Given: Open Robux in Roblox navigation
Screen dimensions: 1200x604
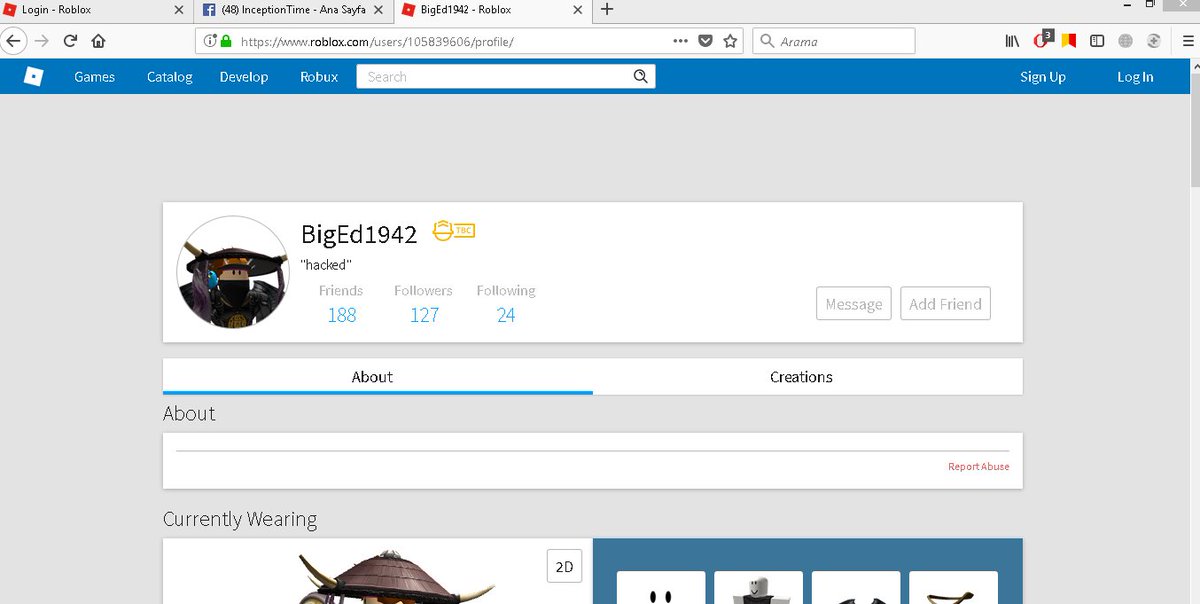Looking at the screenshot, I should tap(319, 77).
